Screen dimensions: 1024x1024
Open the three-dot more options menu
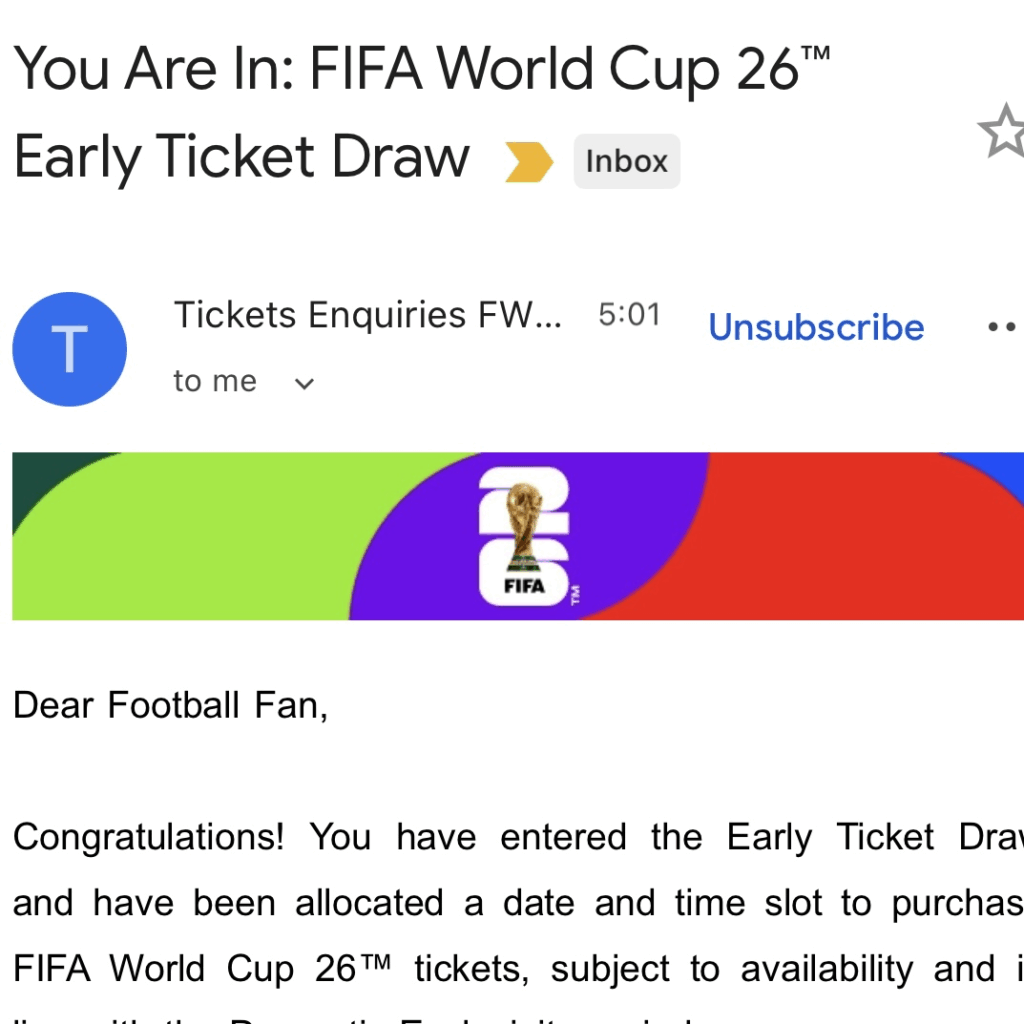tap(1001, 327)
